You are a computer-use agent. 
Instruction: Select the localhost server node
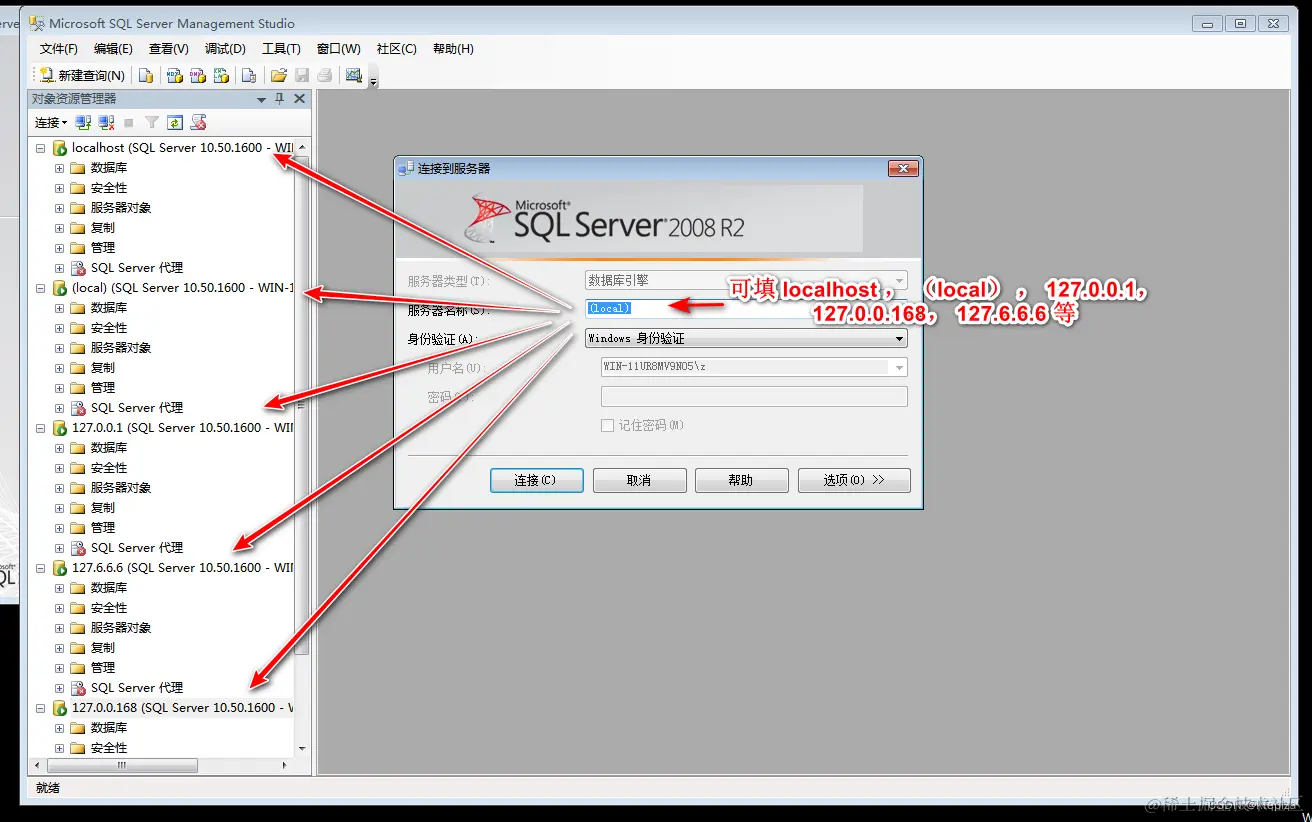[182, 147]
